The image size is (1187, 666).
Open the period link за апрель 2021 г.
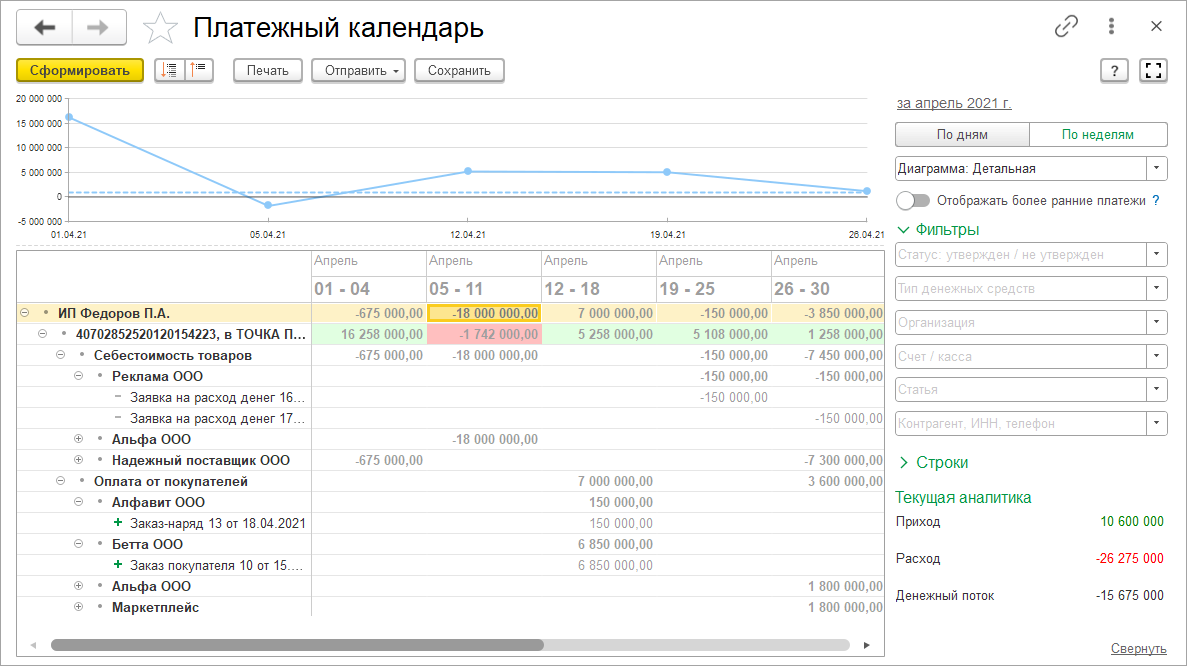click(953, 103)
